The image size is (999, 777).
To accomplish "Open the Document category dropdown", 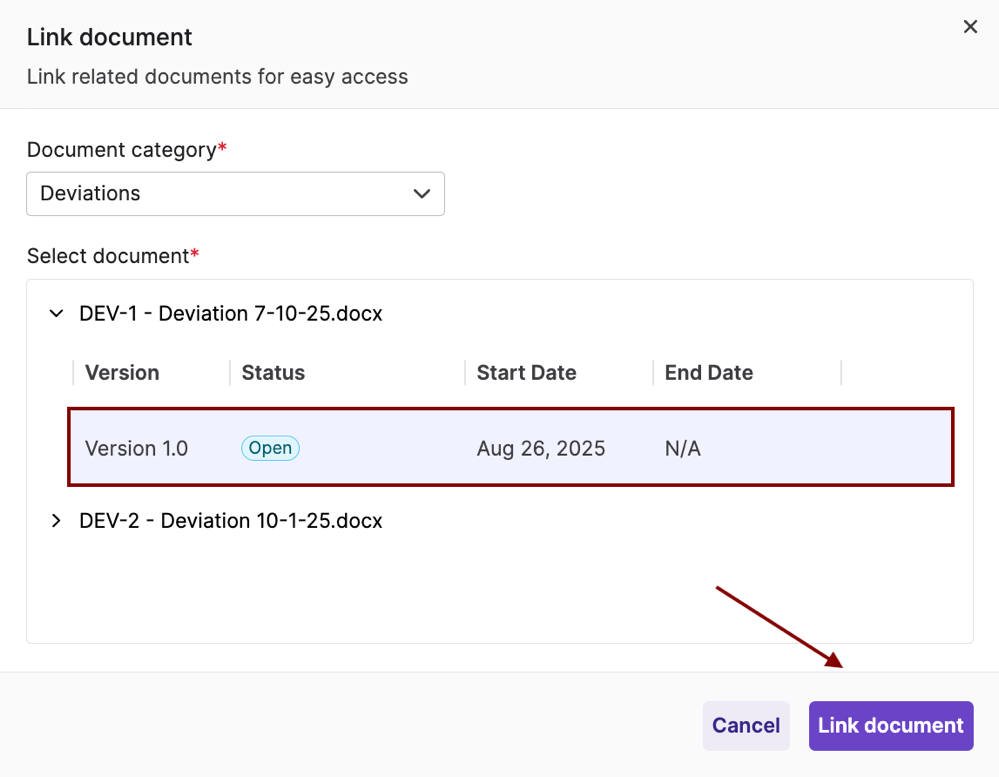I will pyautogui.click(x=235, y=194).
